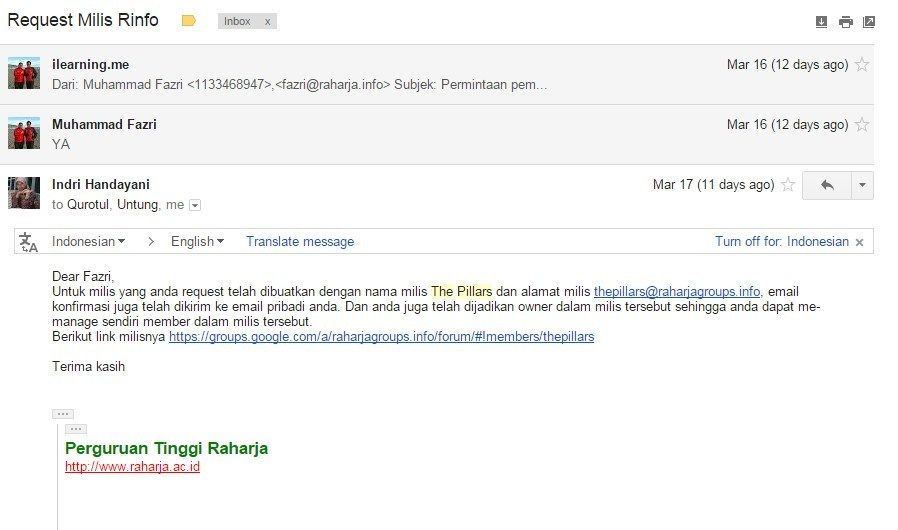Screen dimensions: 898x530
Task: Click the translate icon in the translation bar
Action: (28, 242)
